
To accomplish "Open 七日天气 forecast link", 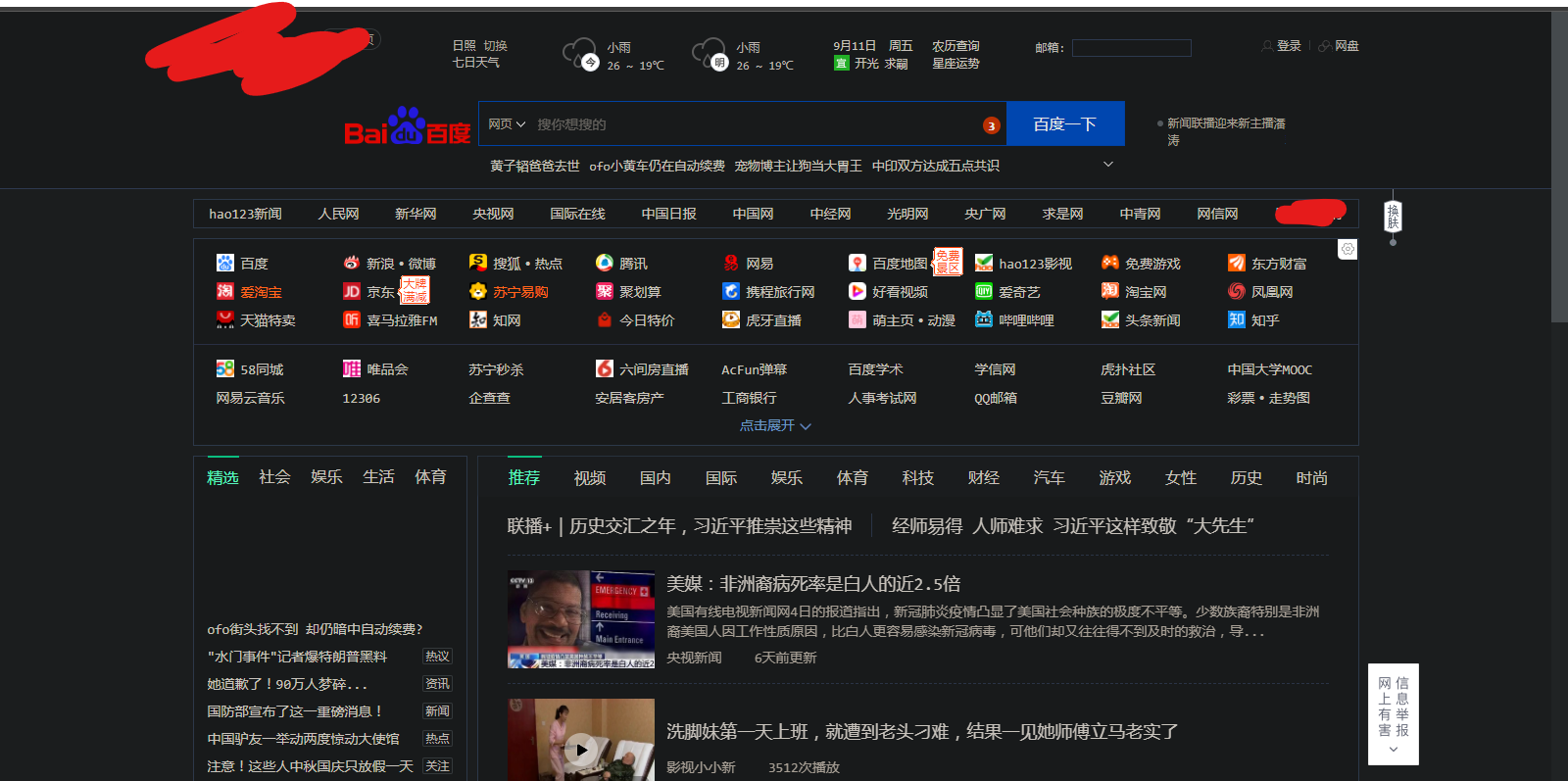I will tap(475, 63).
